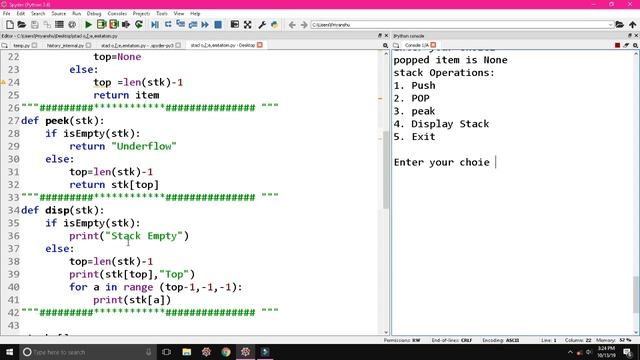
Task: Run cell and advance to next
Action: click(113, 24)
